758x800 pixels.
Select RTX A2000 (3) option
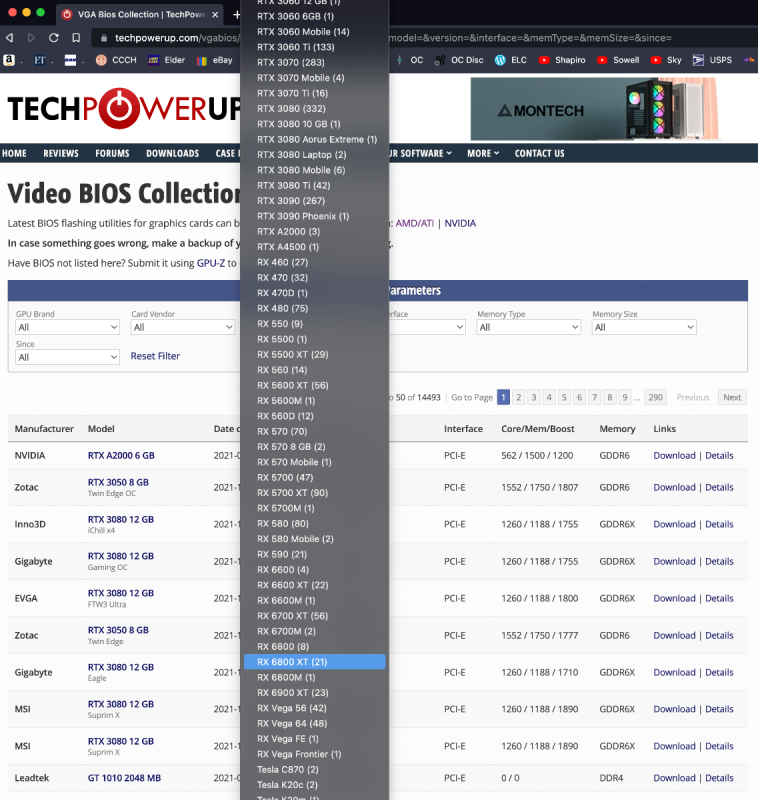click(x=315, y=232)
